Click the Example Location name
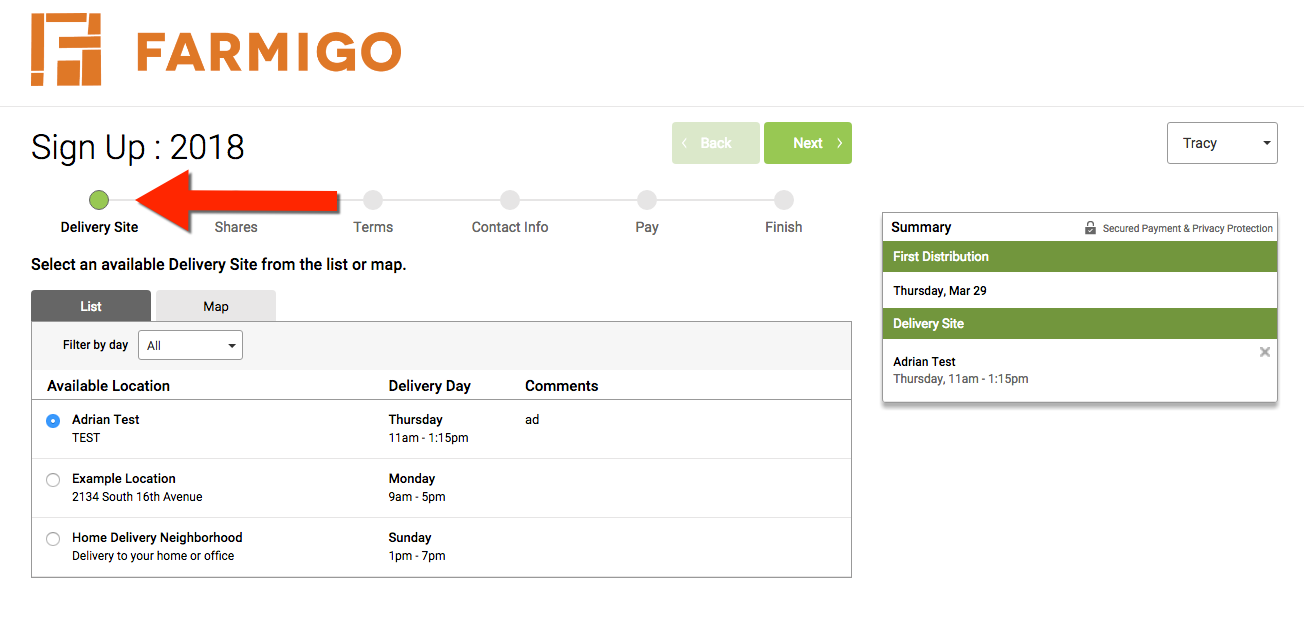 124,478
